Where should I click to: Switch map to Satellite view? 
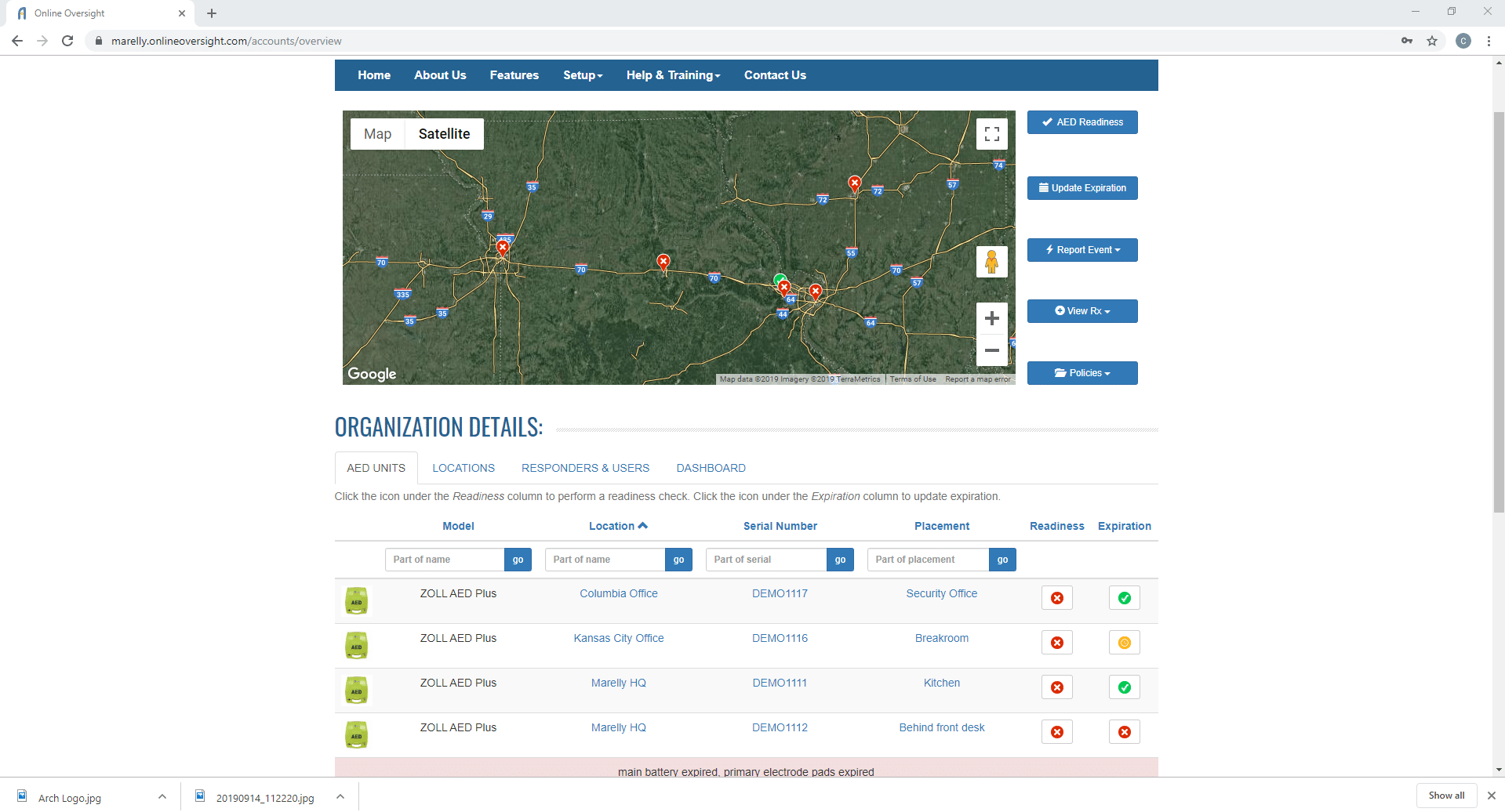444,134
